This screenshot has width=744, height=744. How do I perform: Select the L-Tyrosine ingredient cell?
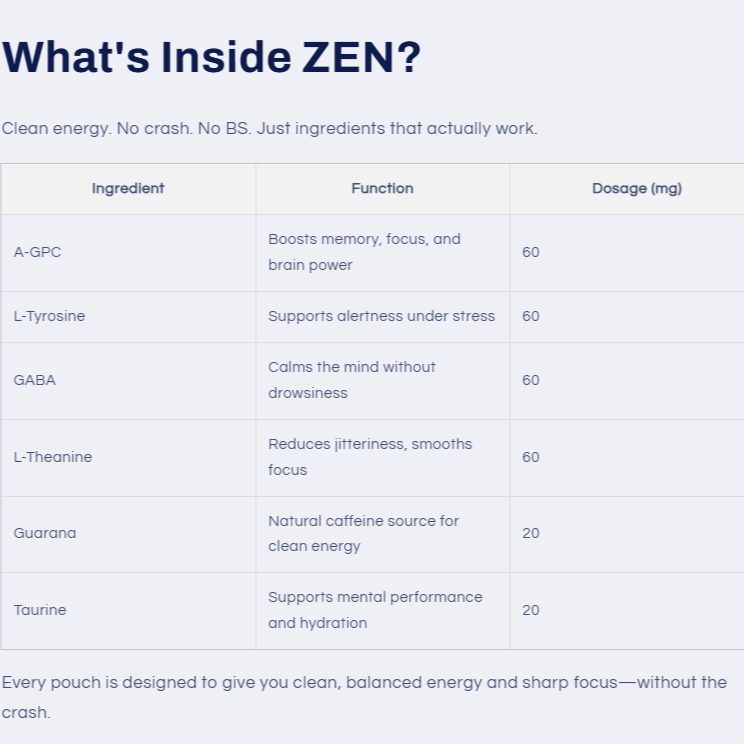(50, 317)
